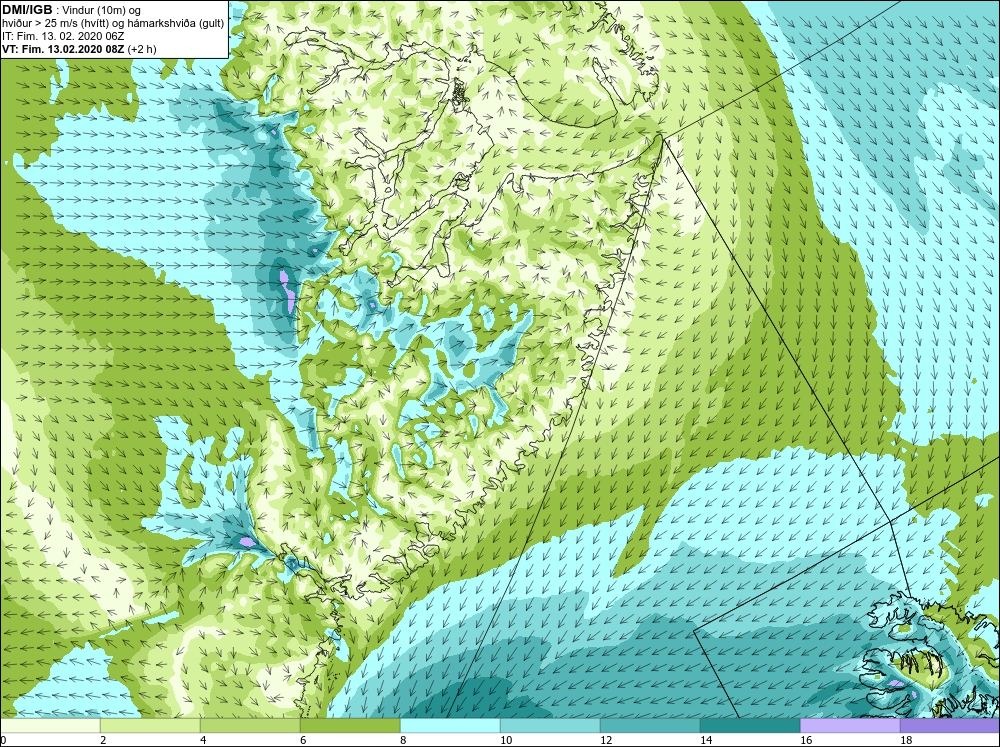
Task: Click the 0–2 m/s pale cream legend swatch
Action: click(50, 726)
